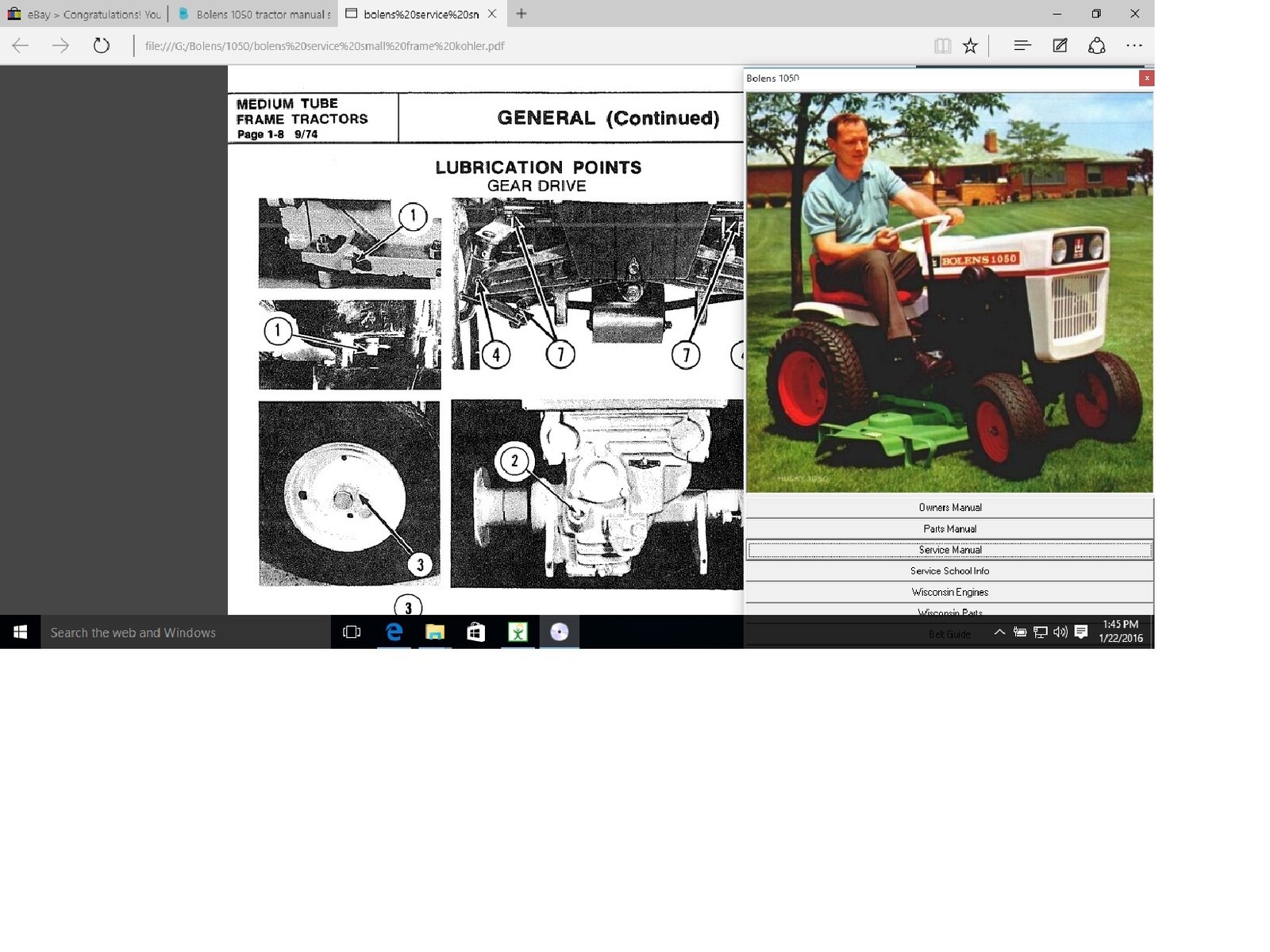Image resolution: width=1270 pixels, height=952 pixels.
Task: Open Windows Store from taskbar
Action: click(x=476, y=632)
